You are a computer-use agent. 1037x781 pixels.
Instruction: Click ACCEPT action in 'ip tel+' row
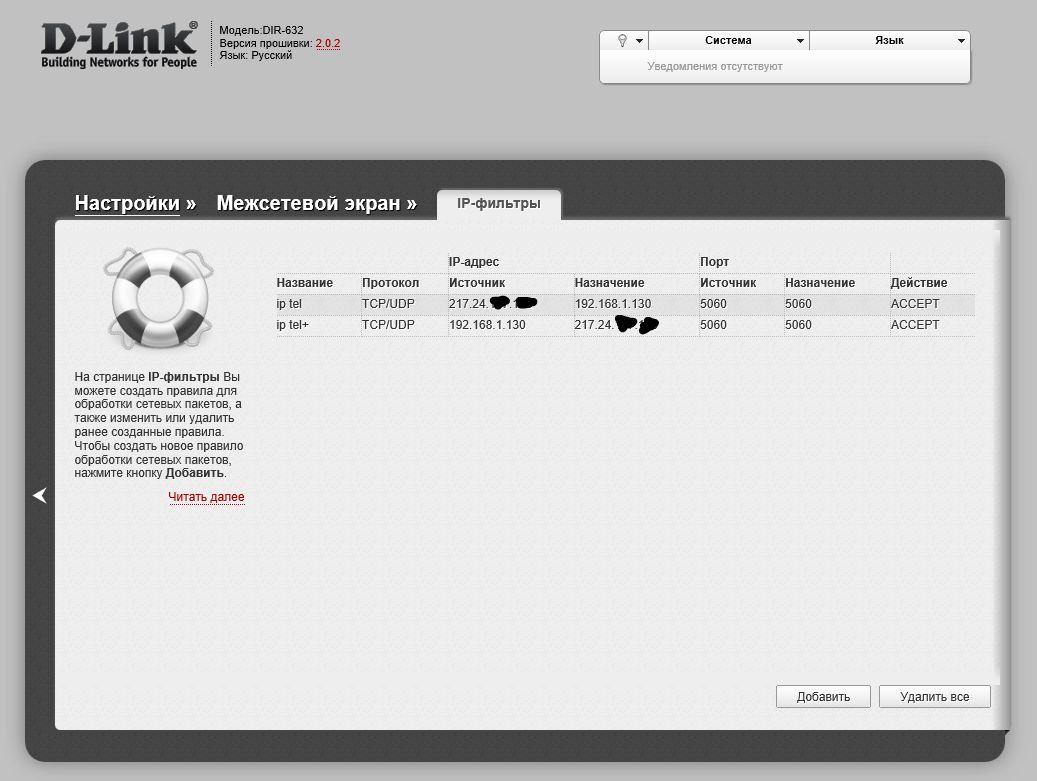[x=914, y=325]
